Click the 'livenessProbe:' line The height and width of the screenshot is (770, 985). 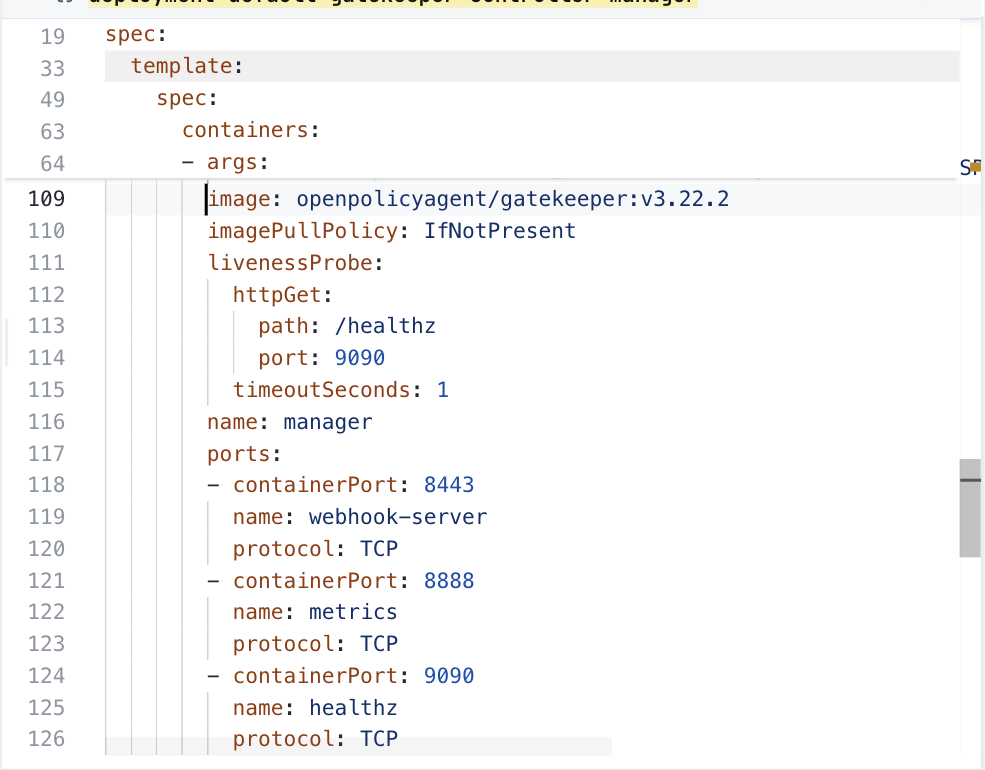click(x=295, y=263)
